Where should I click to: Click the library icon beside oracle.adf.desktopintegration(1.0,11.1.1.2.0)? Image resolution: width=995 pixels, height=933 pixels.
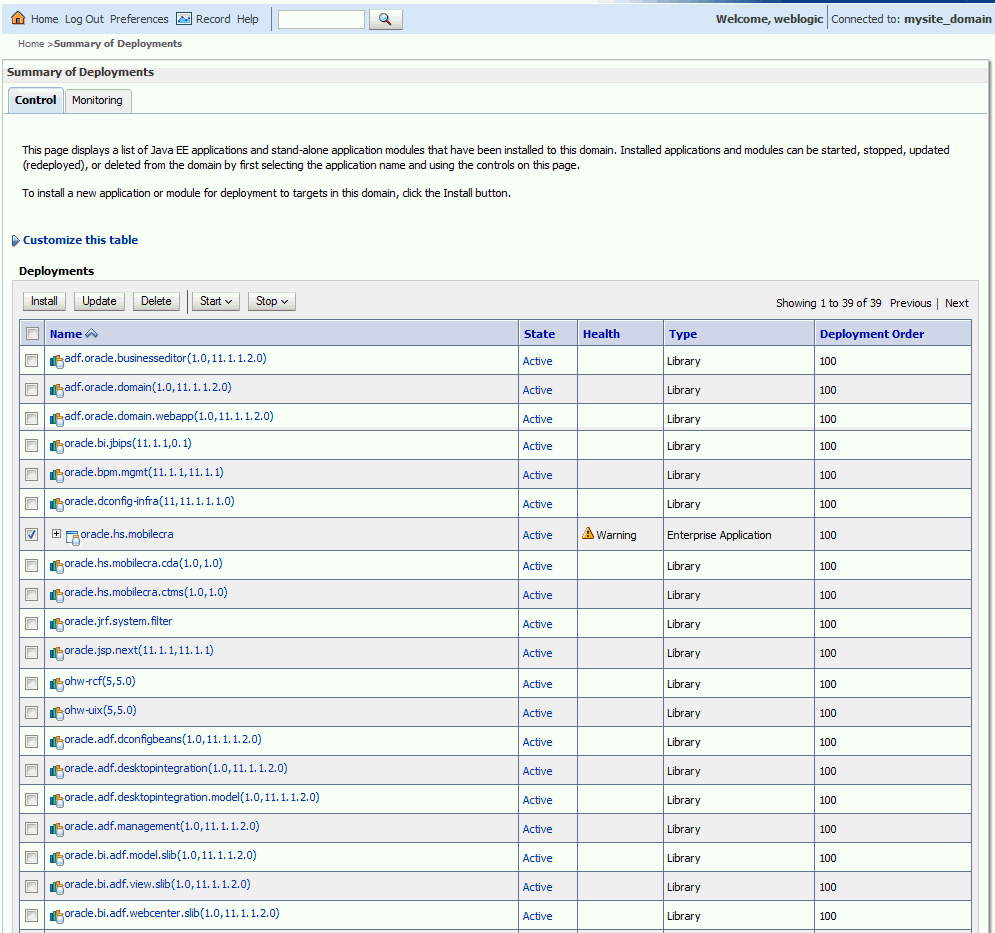[56, 772]
